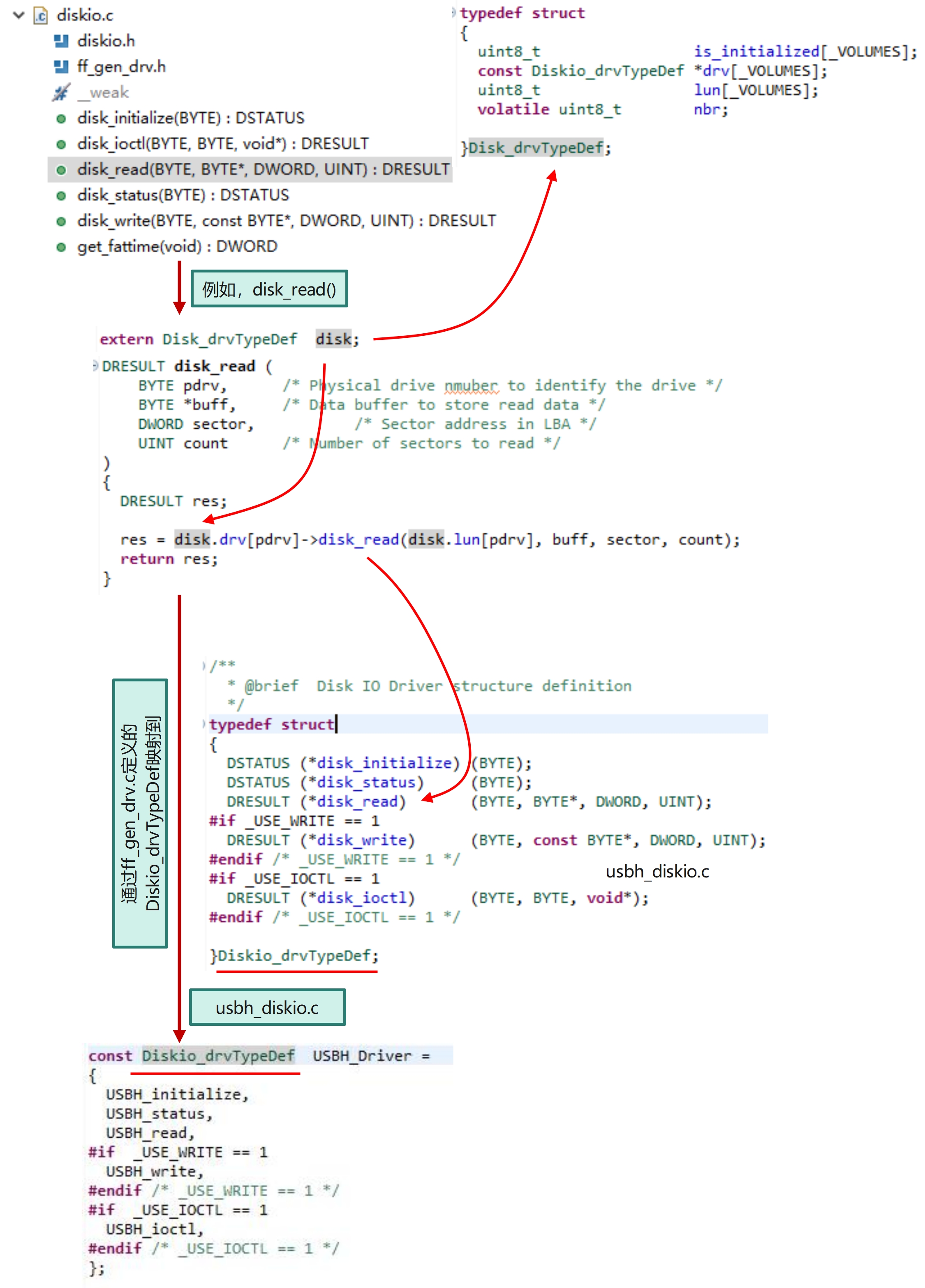Viewport: 925px width, 1288px height.
Task: Click highlighted disk variable in extern declaration
Action: coord(333,339)
